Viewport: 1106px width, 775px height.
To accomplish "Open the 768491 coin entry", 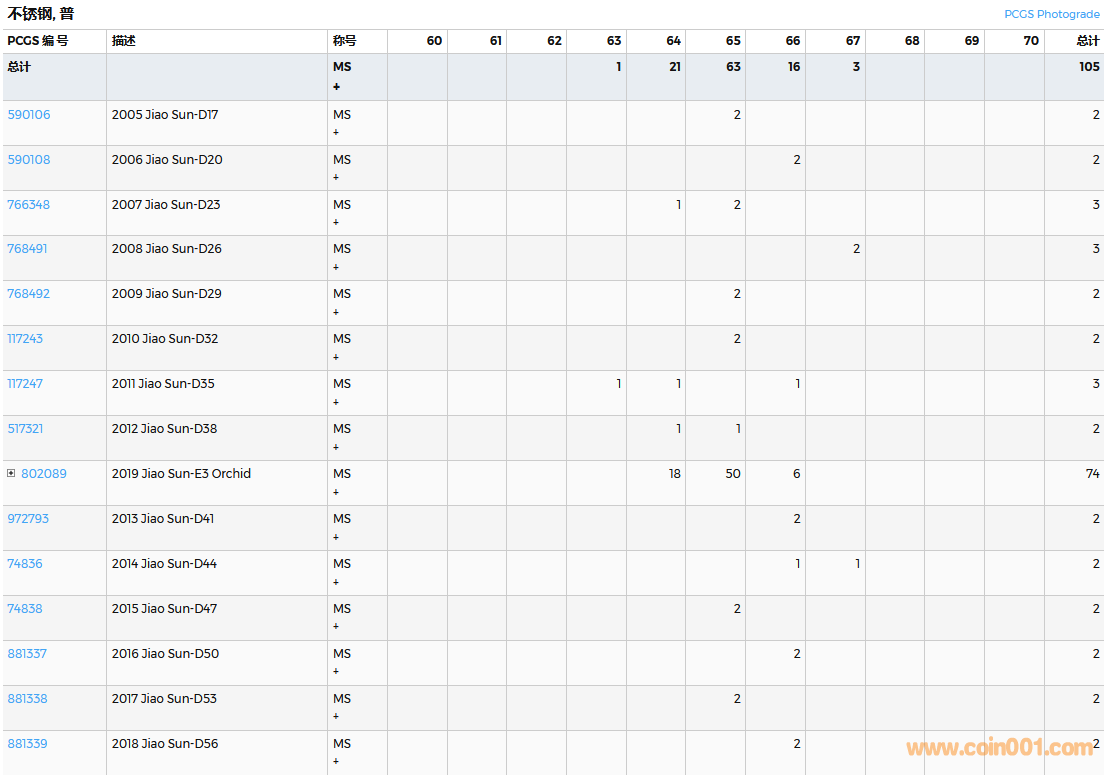I will [28, 249].
